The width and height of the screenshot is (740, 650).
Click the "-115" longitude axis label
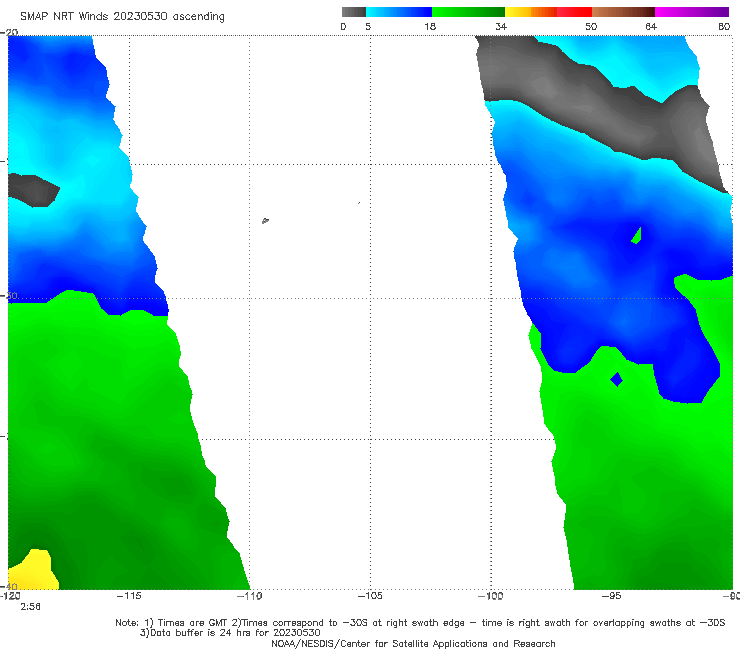coord(129,596)
